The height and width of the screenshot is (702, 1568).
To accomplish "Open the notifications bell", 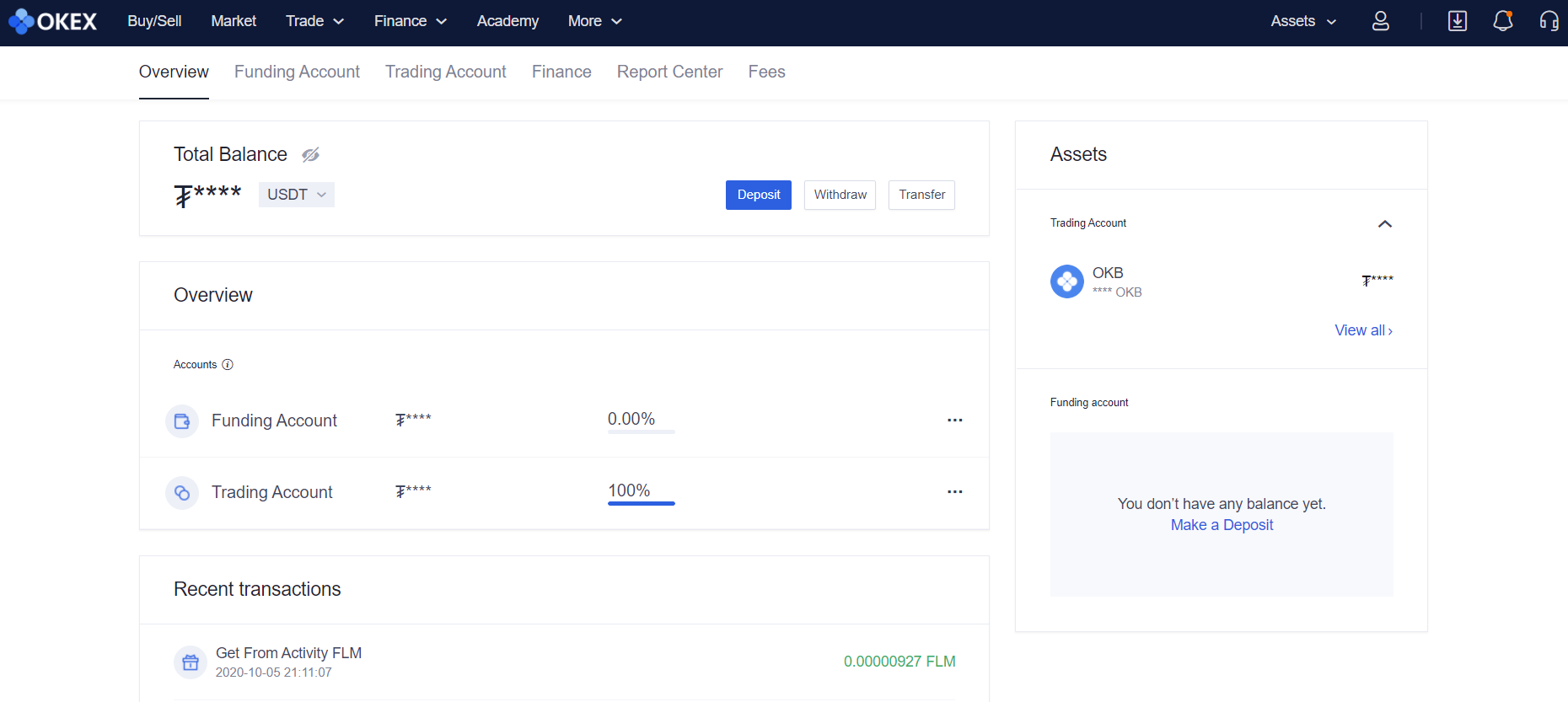I will tap(1503, 21).
